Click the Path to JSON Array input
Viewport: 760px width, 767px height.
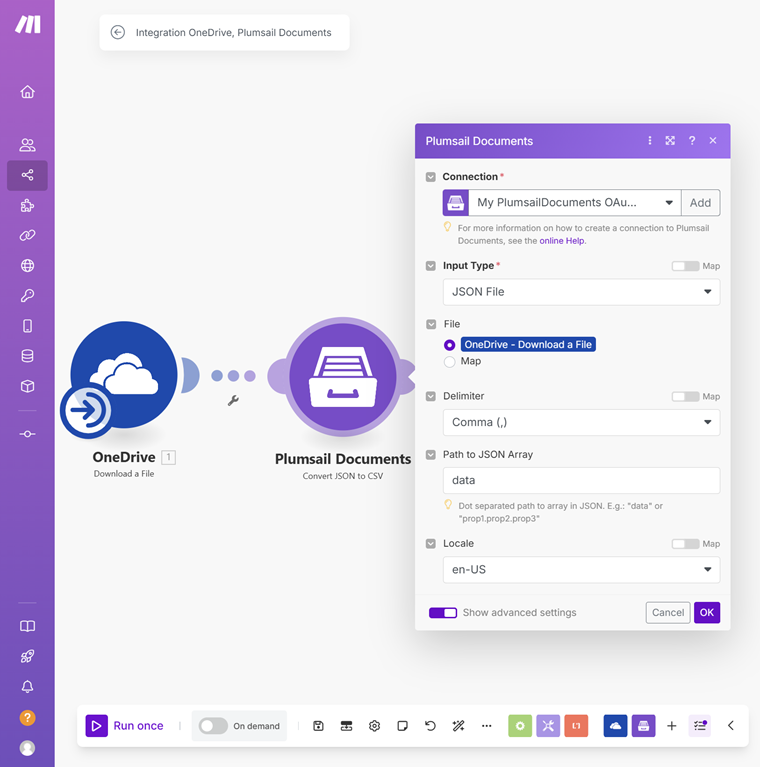pyautogui.click(x=581, y=480)
